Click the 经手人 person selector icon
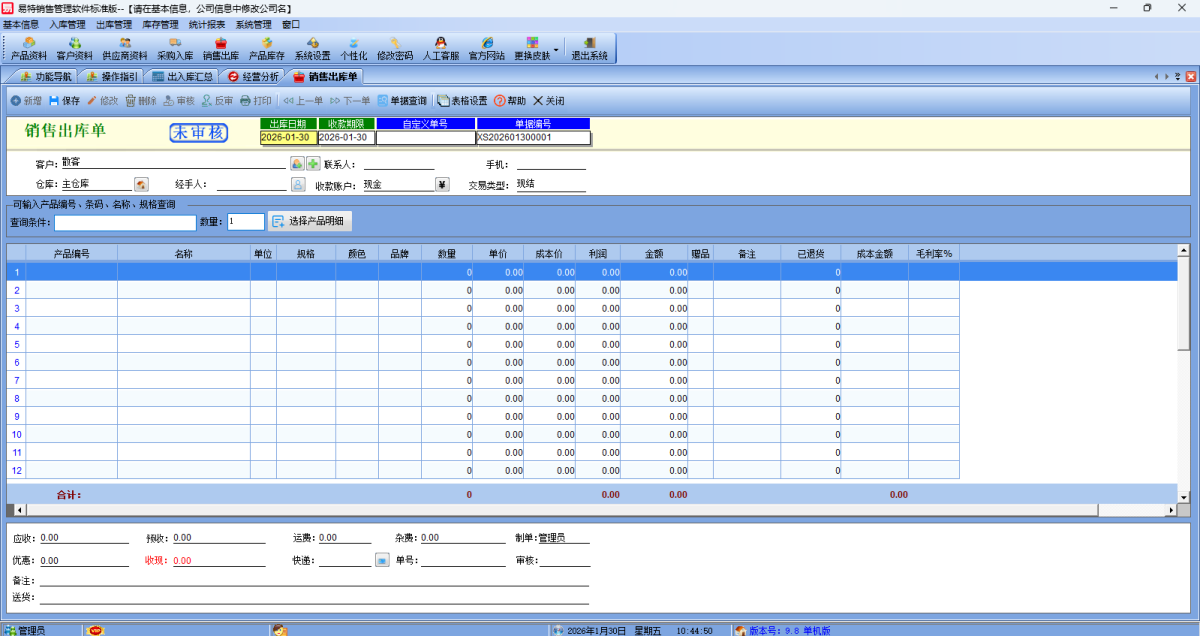This screenshot has width=1200, height=636. pyautogui.click(x=298, y=184)
